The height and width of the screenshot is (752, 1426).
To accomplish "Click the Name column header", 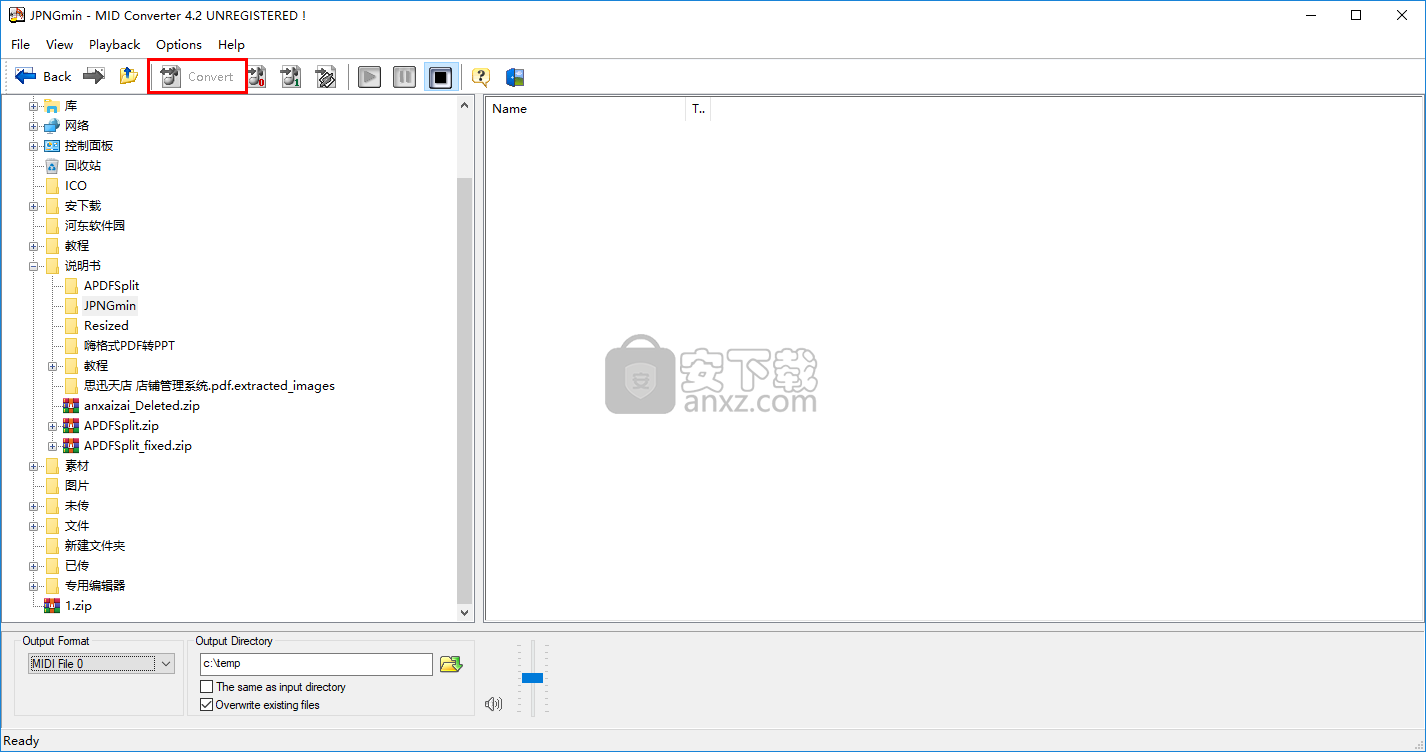I will (586, 109).
